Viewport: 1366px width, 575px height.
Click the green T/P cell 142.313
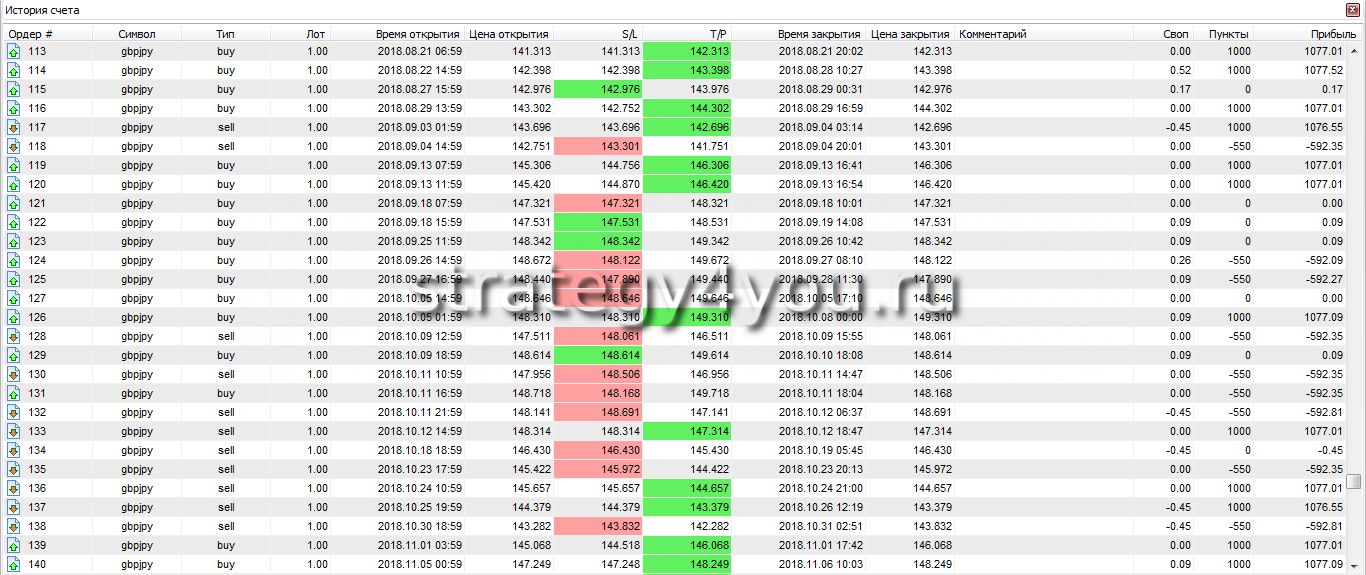tap(687, 51)
